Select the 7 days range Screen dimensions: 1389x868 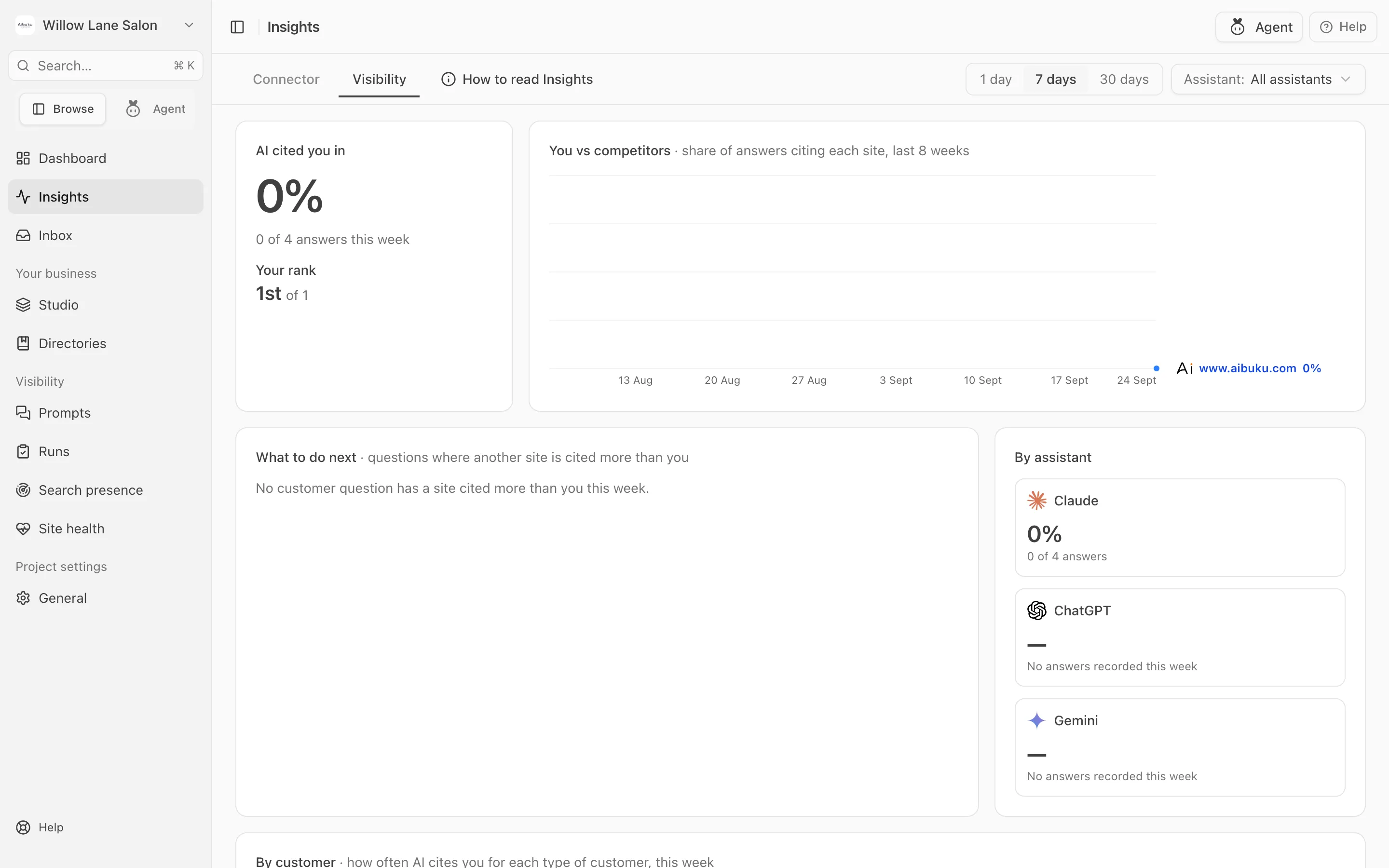1055,79
